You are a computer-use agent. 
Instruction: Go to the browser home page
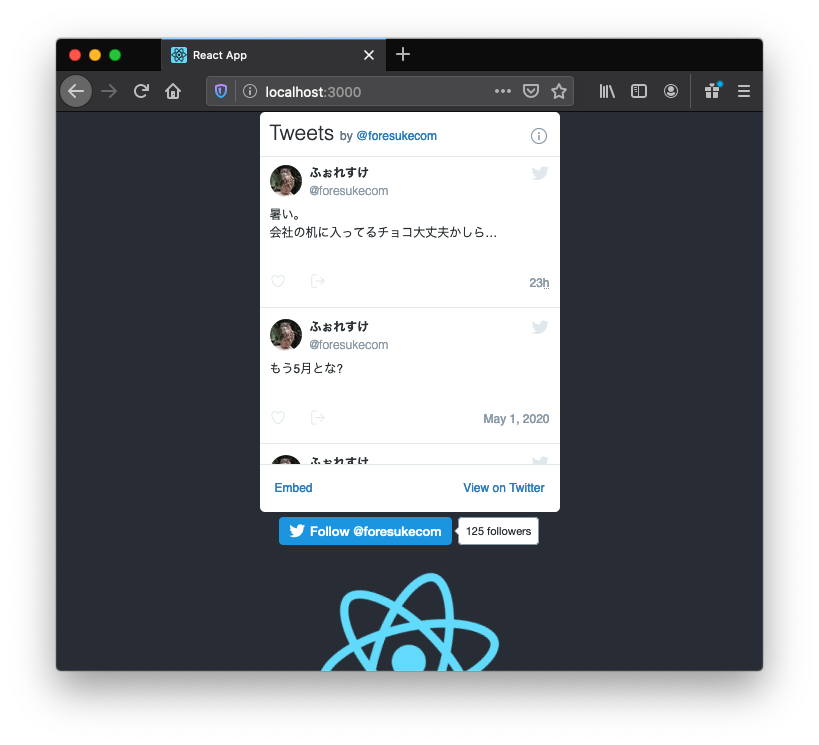pyautogui.click(x=173, y=91)
